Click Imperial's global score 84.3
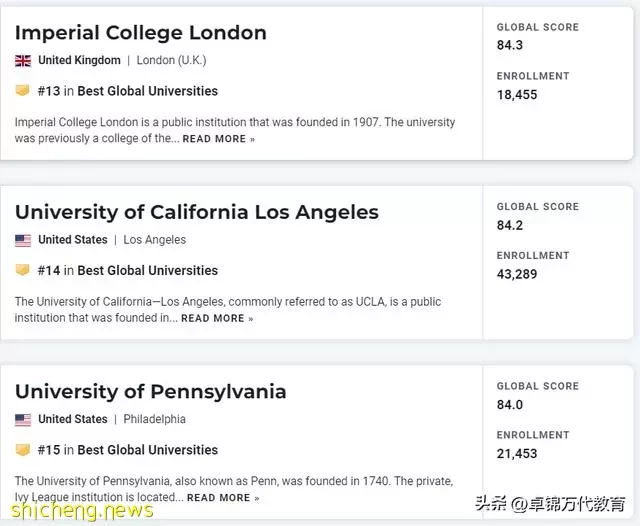This screenshot has width=640, height=526. point(510,45)
